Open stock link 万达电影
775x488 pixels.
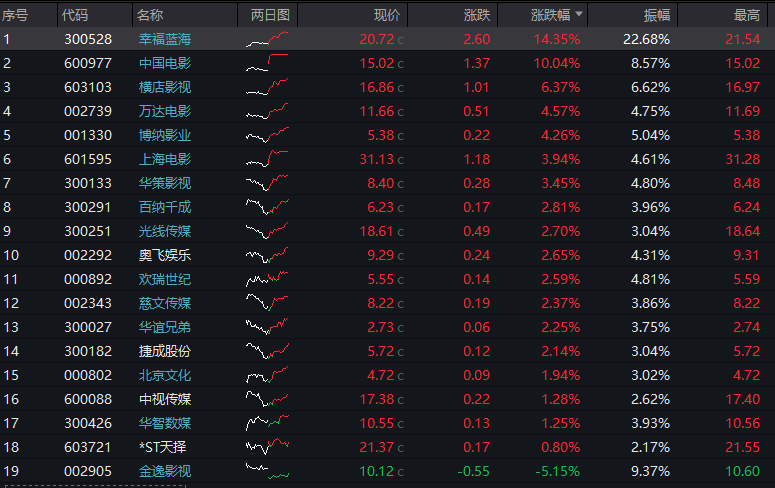point(165,111)
